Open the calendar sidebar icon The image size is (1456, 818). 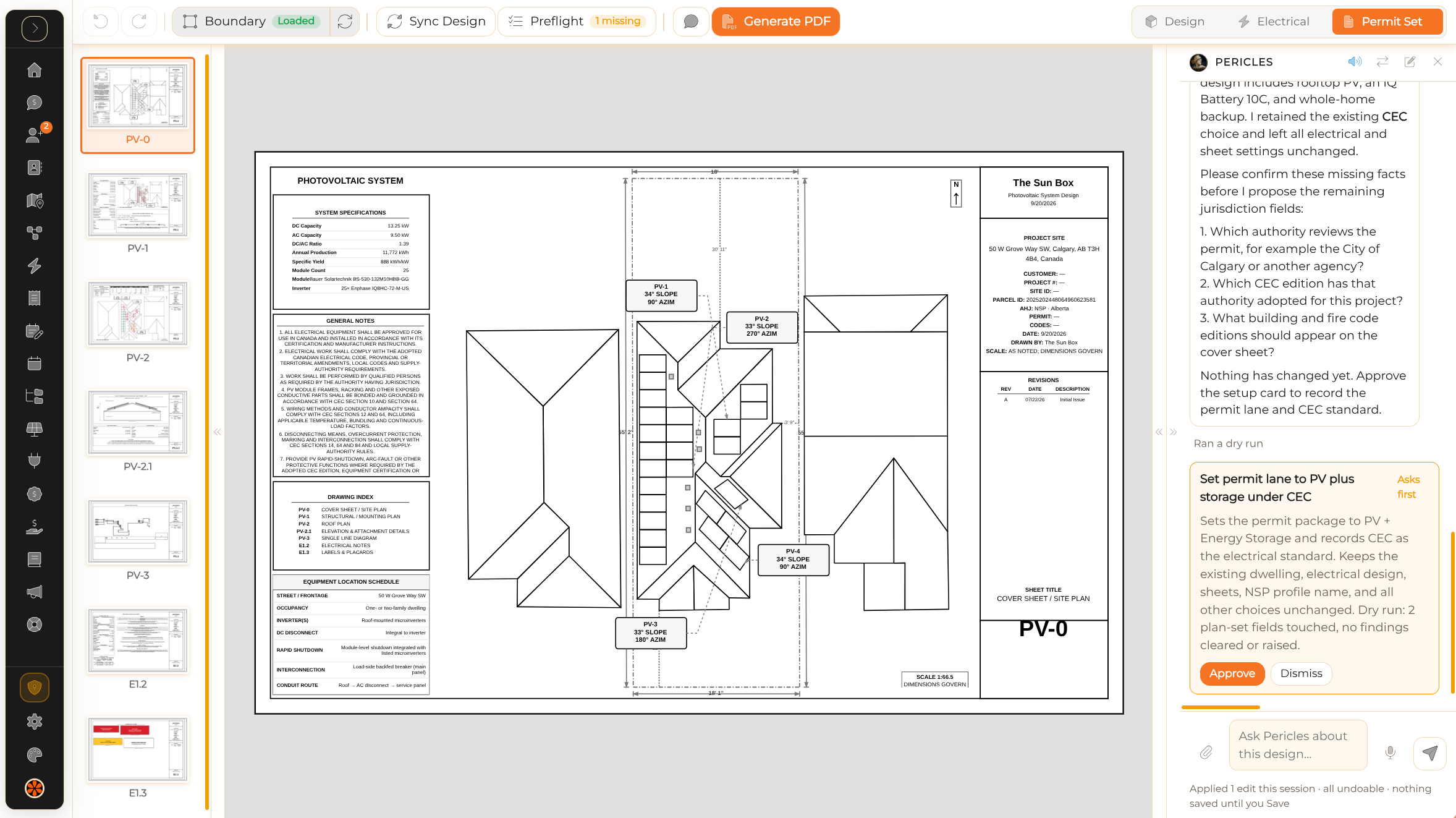(35, 364)
